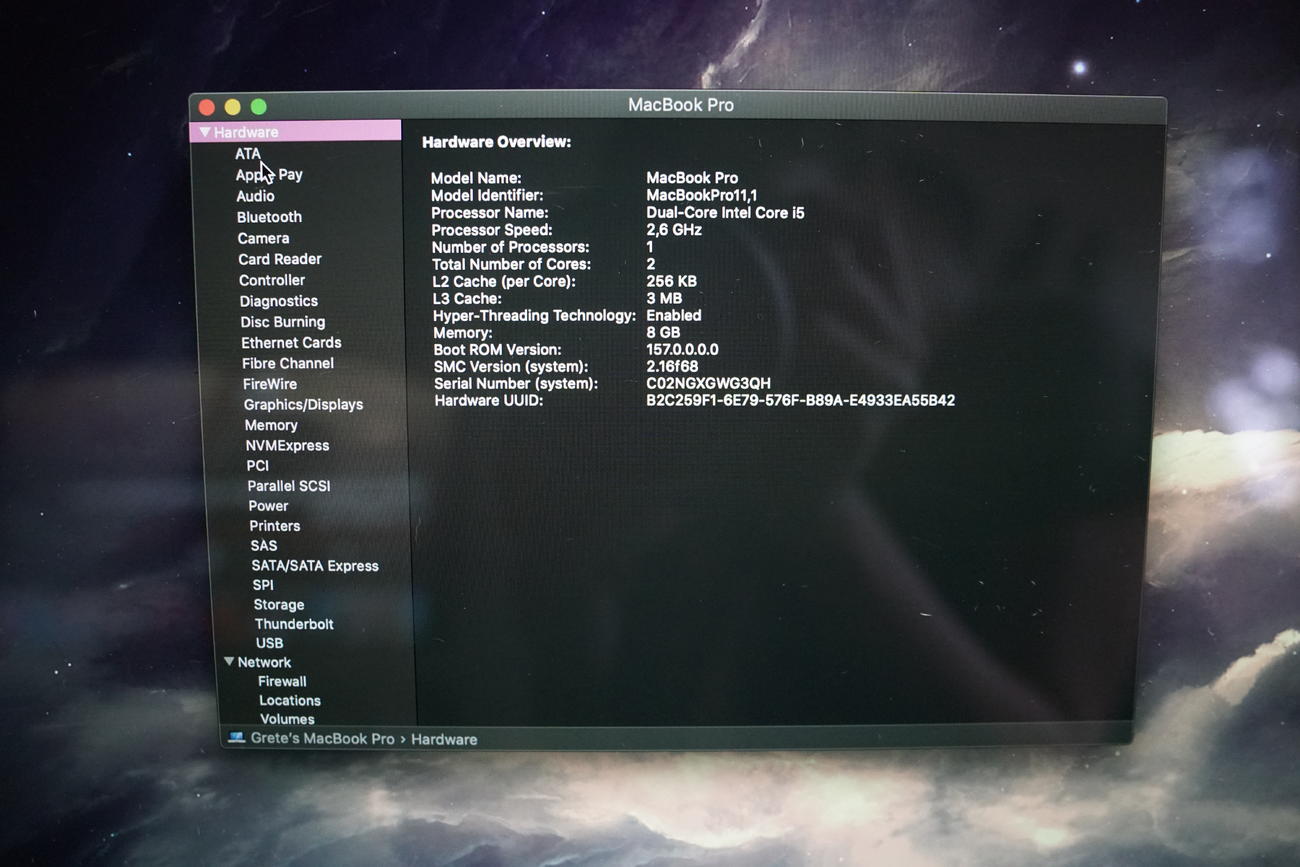The width and height of the screenshot is (1300, 867).
Task: Select Storage in the sidebar
Action: pos(279,604)
